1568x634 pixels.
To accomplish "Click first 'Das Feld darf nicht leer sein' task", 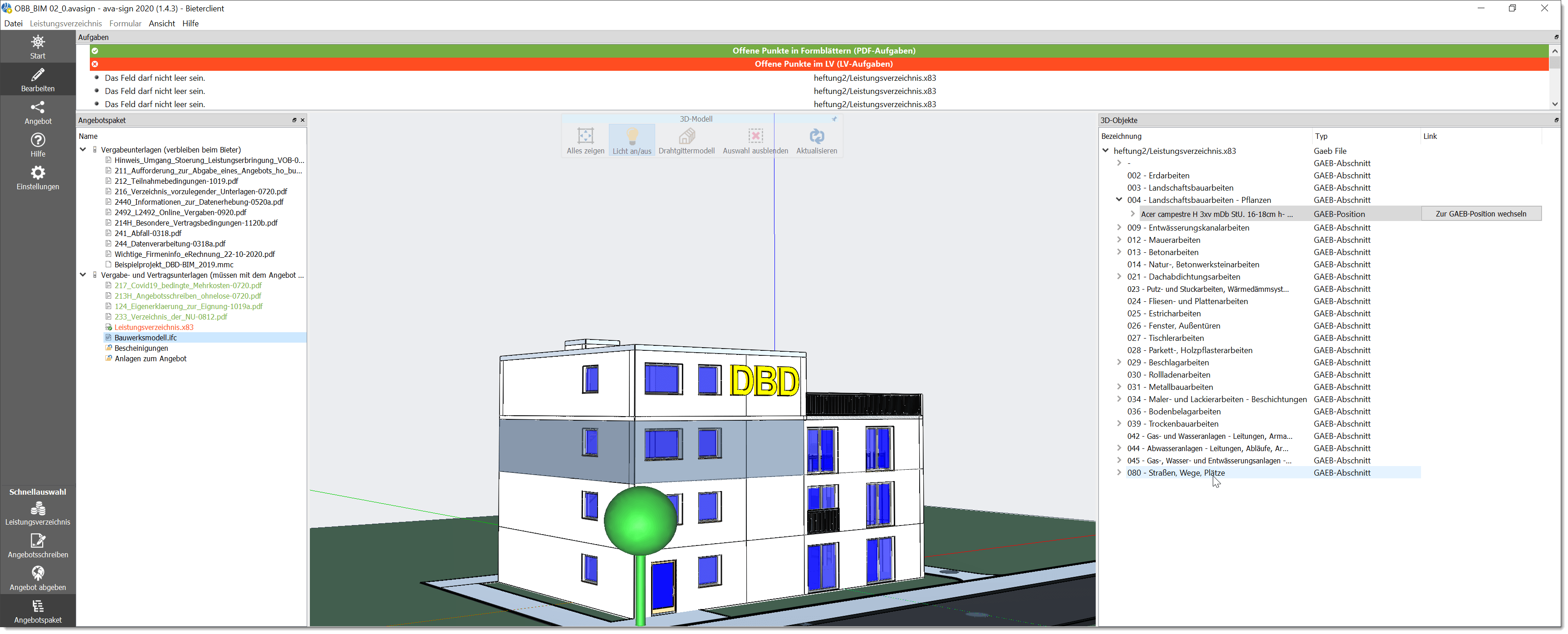I will click(155, 78).
